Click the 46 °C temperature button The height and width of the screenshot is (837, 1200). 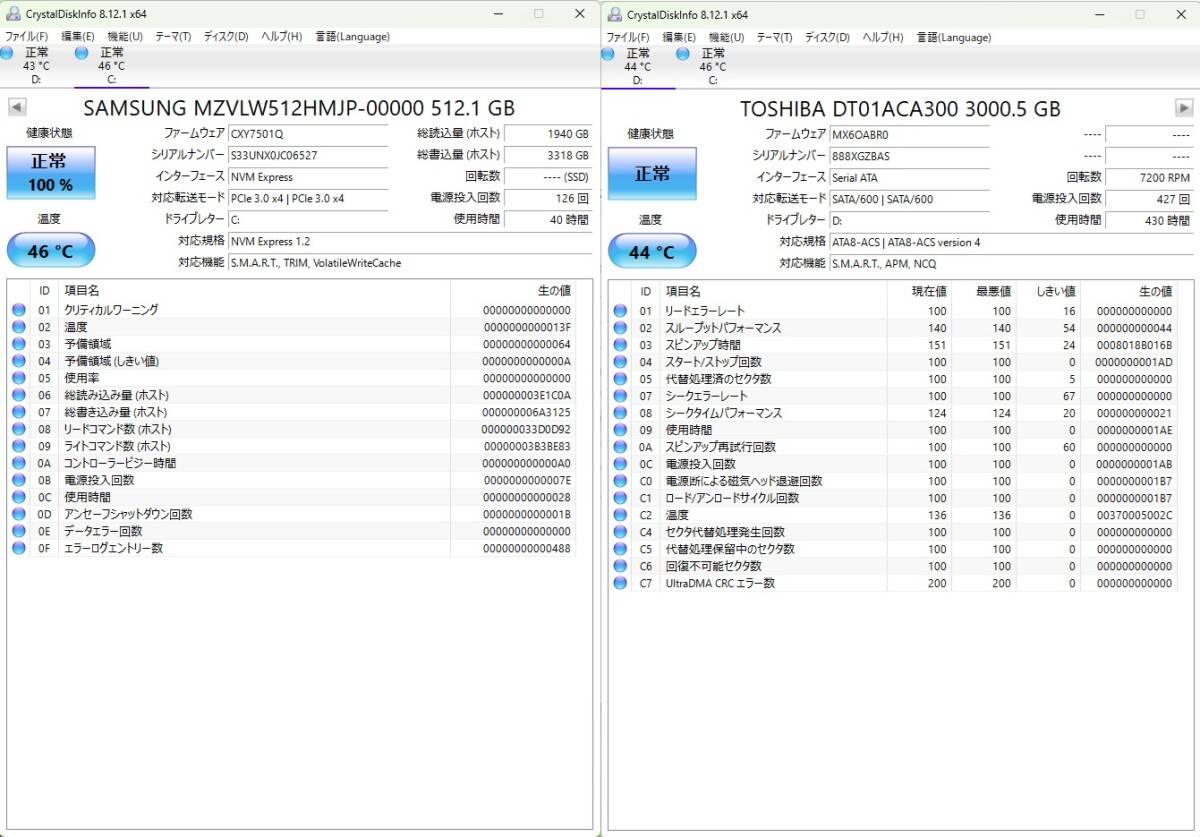tap(51, 251)
